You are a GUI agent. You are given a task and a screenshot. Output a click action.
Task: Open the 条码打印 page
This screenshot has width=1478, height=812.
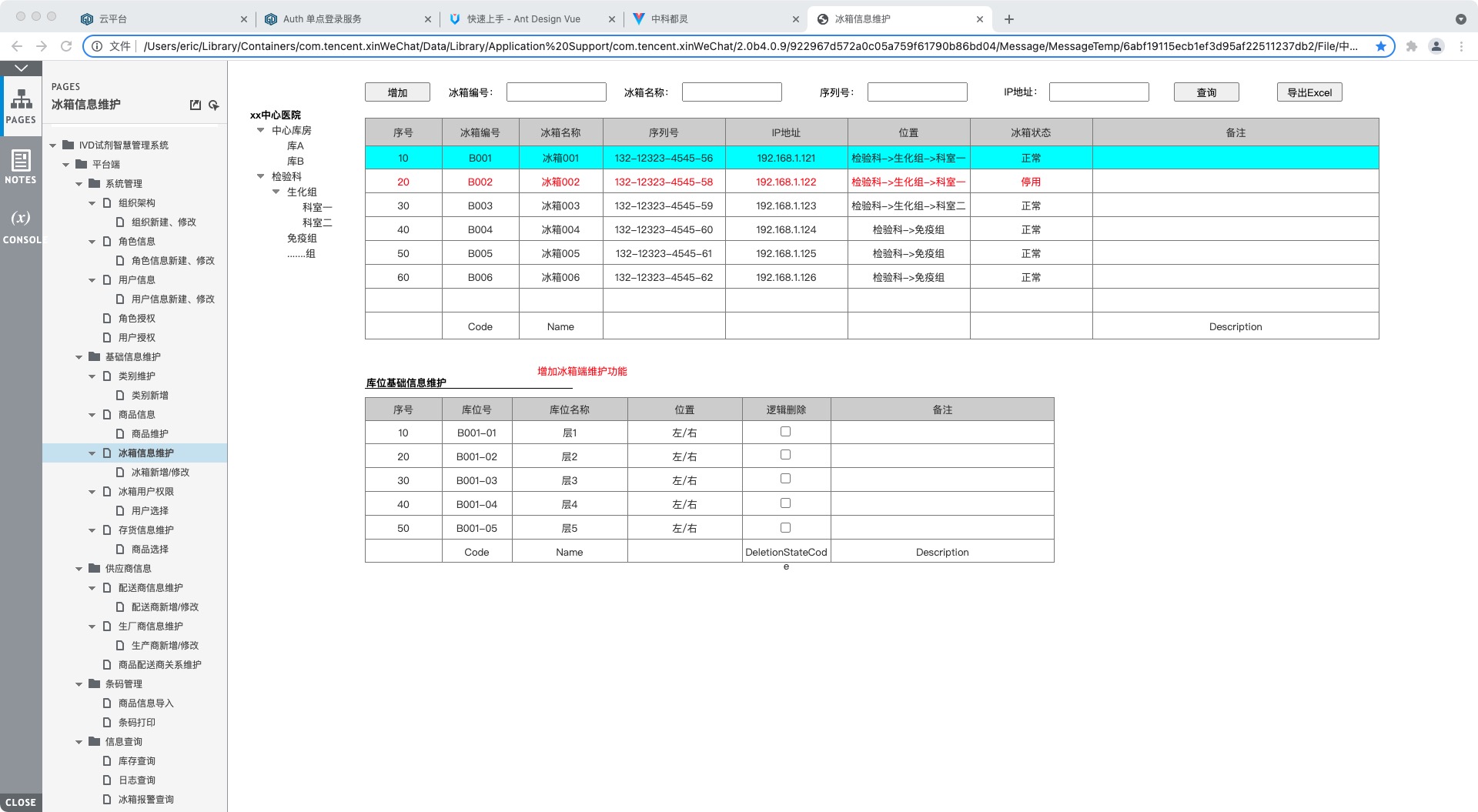(136, 723)
